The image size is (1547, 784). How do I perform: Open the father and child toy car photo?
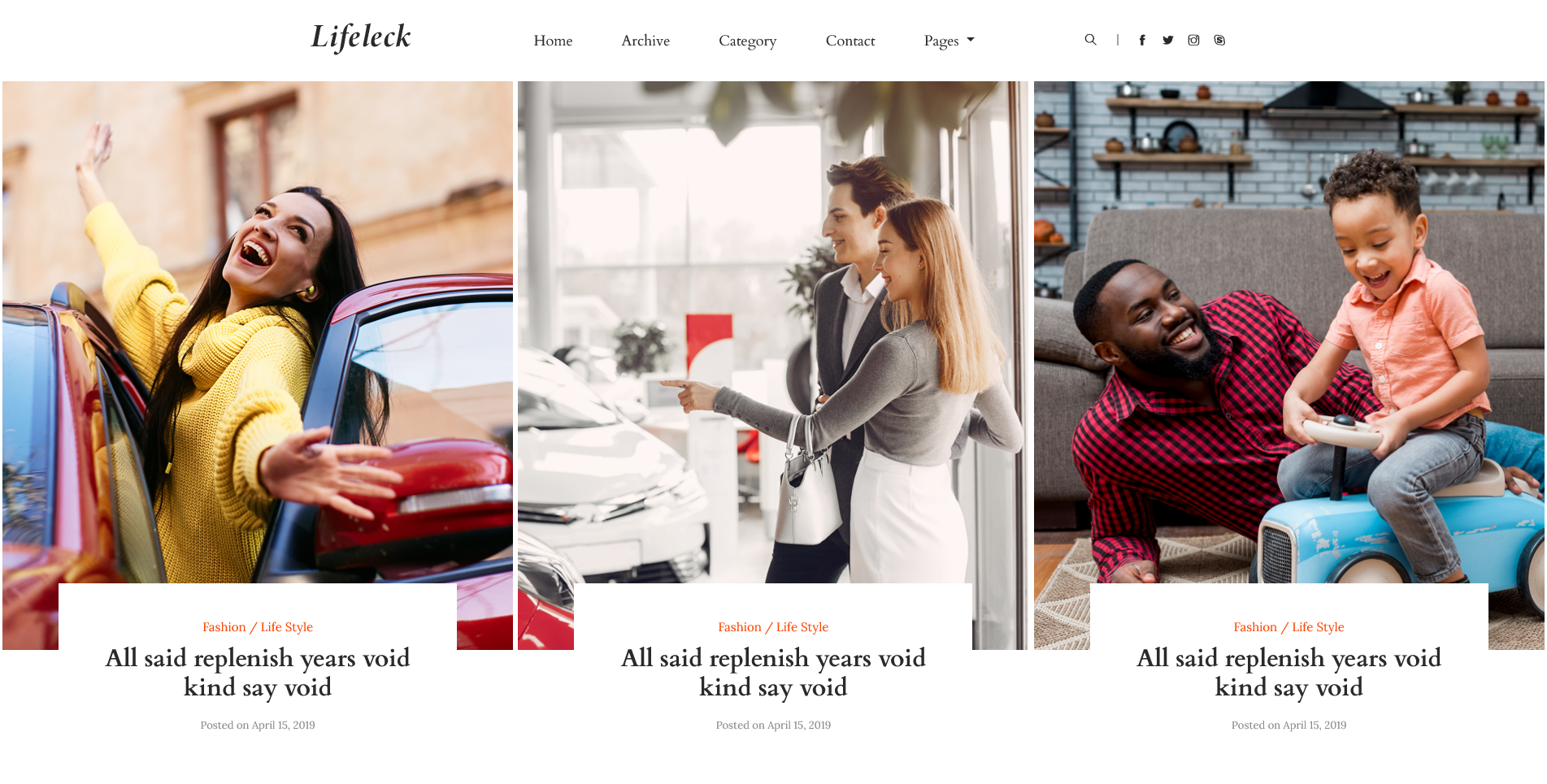tap(1288, 332)
